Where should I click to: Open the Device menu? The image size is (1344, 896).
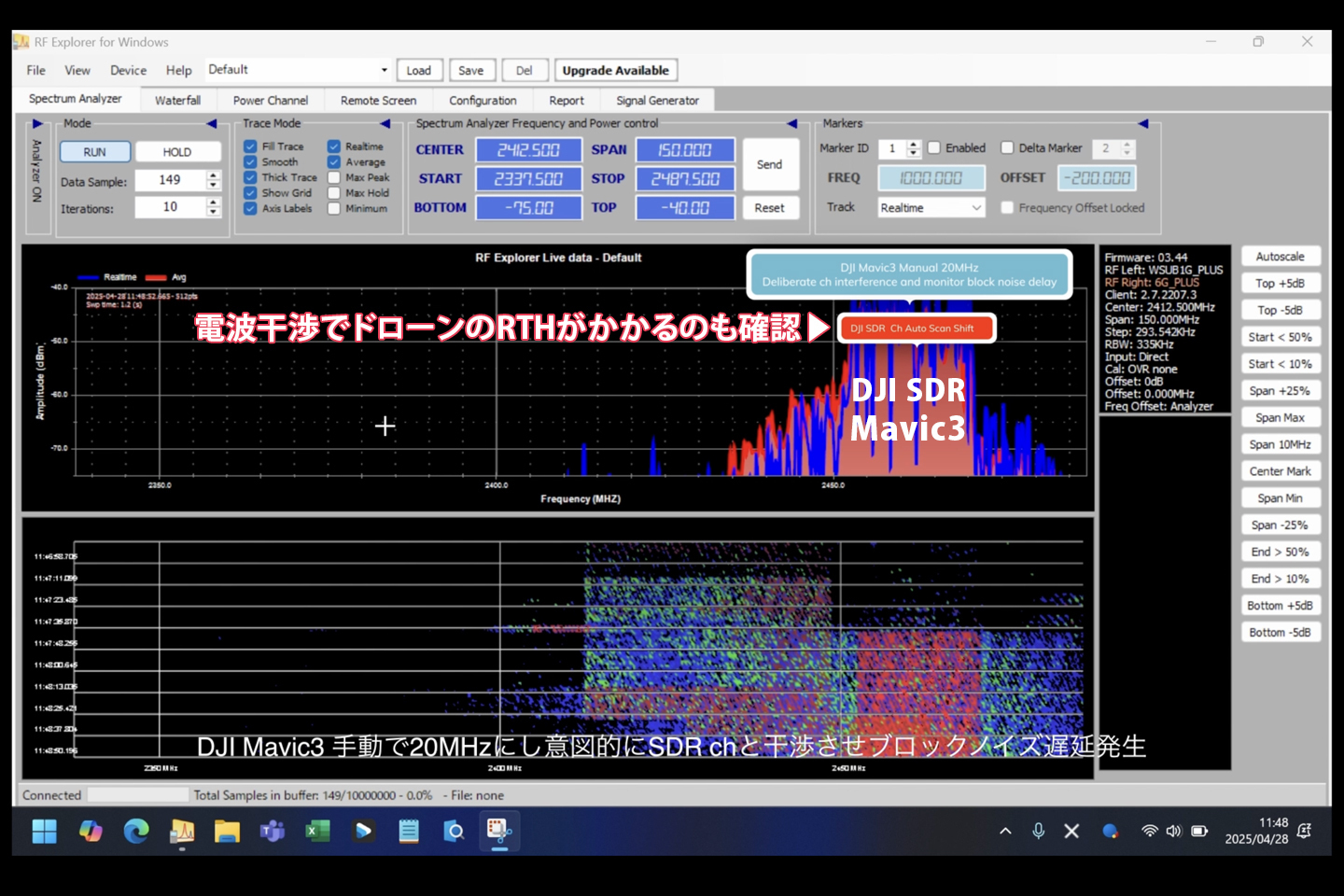128,69
